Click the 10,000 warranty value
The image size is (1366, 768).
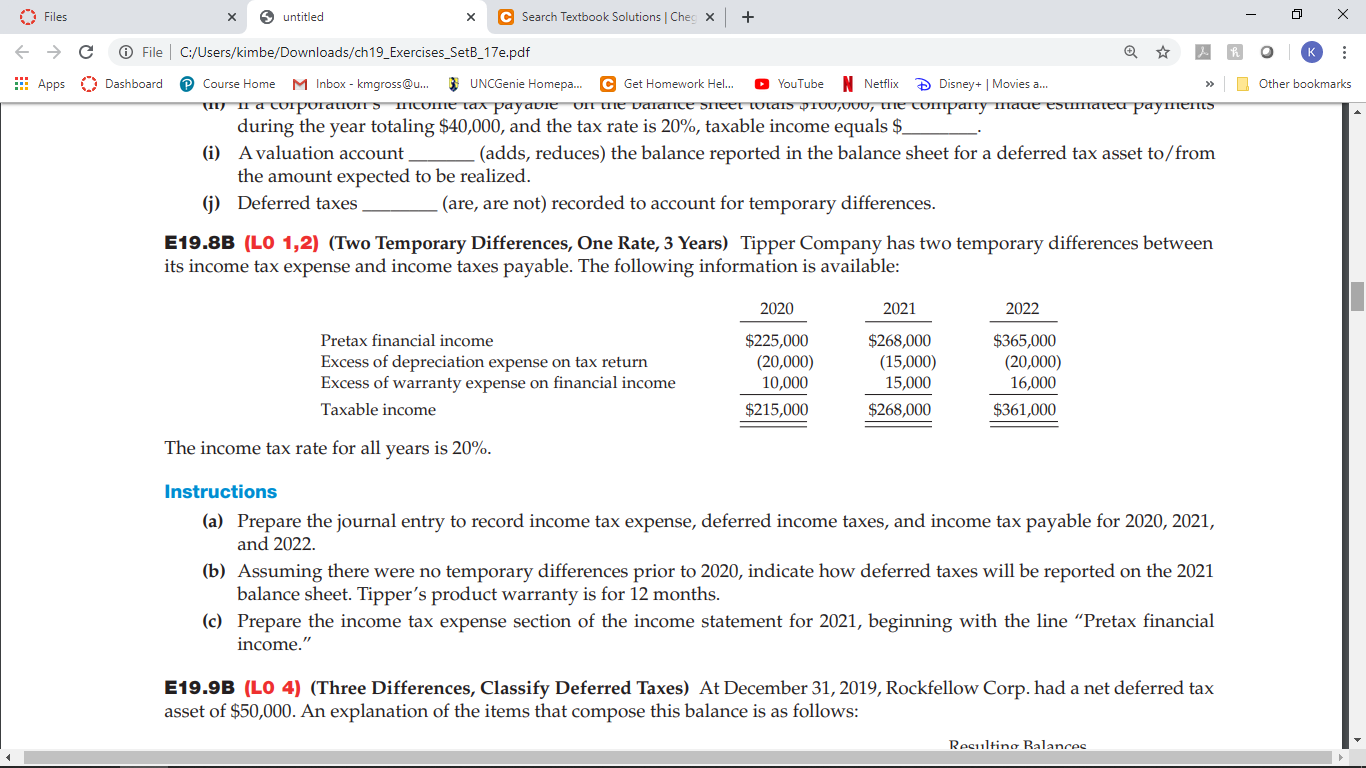coord(785,383)
